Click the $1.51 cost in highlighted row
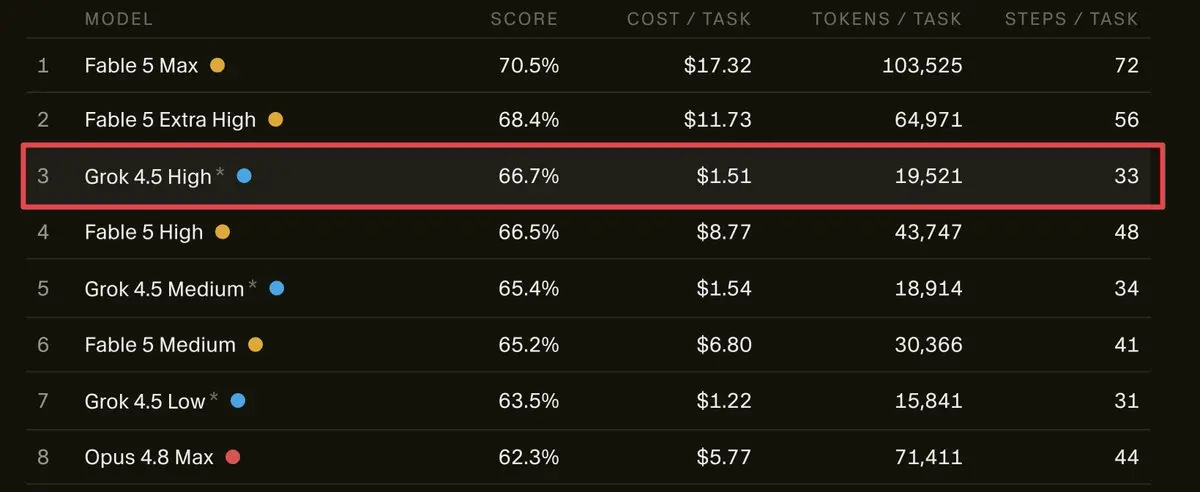Screen dimensions: 1200x492 tap(725, 176)
